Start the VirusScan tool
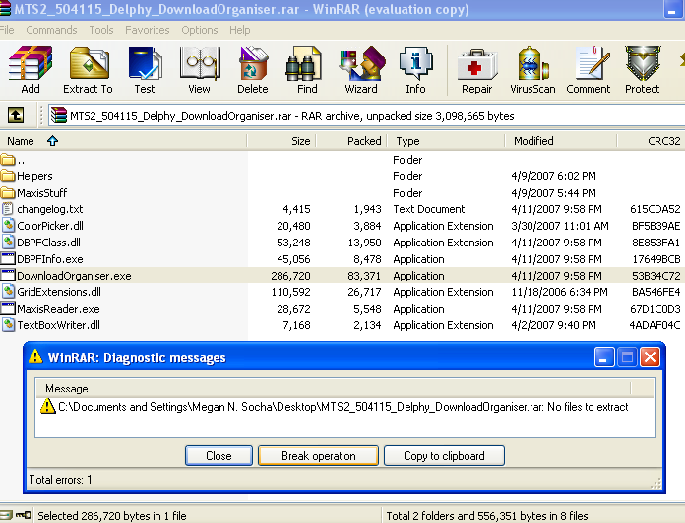 533,70
